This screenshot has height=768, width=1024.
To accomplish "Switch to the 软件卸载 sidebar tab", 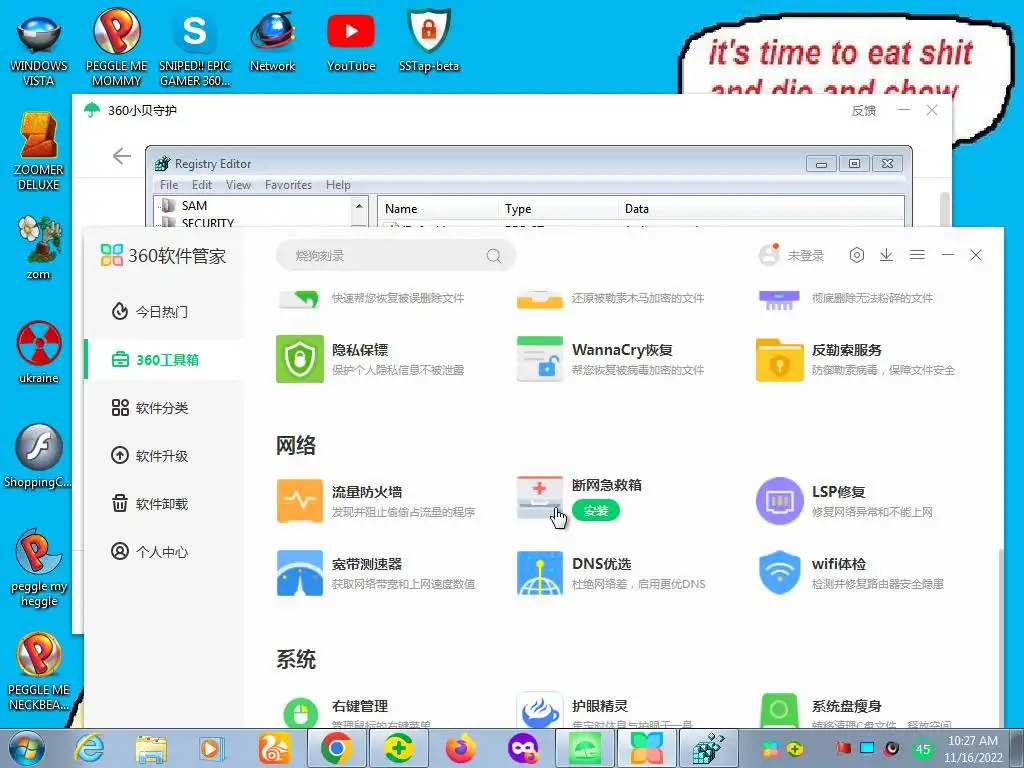I will click(165, 504).
